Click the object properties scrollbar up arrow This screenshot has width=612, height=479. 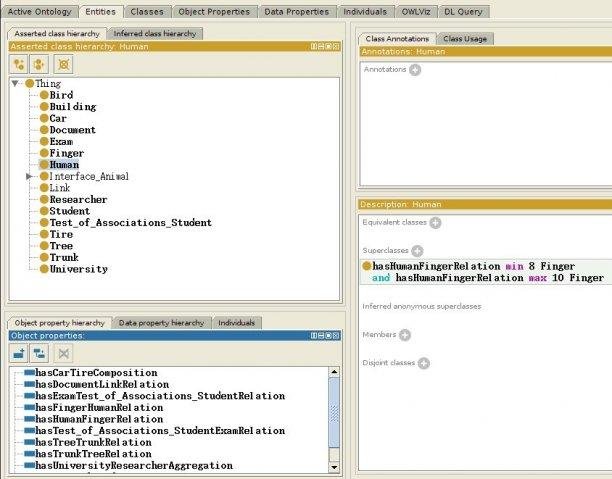(334, 372)
